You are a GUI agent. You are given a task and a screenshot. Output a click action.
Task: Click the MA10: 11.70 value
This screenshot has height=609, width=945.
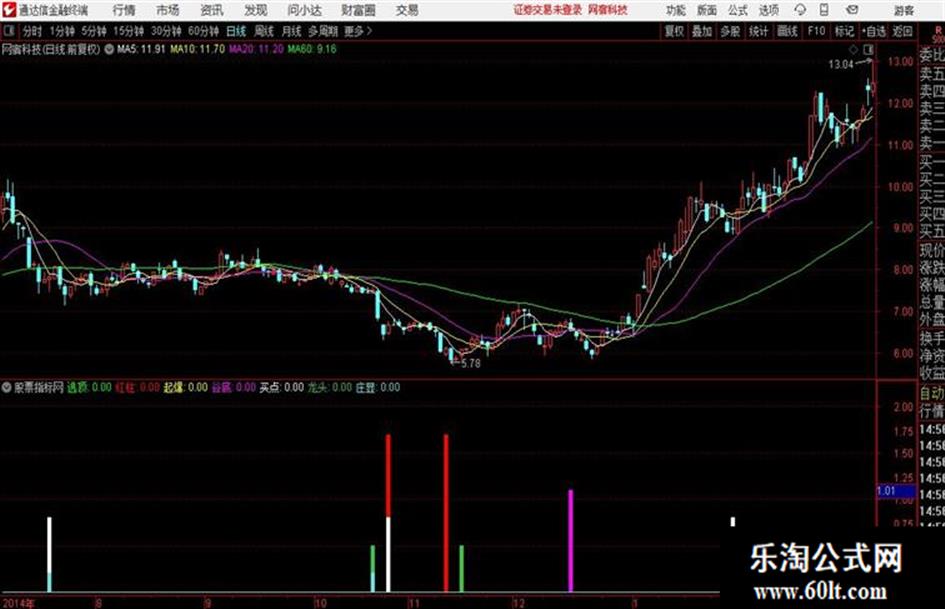coord(198,49)
